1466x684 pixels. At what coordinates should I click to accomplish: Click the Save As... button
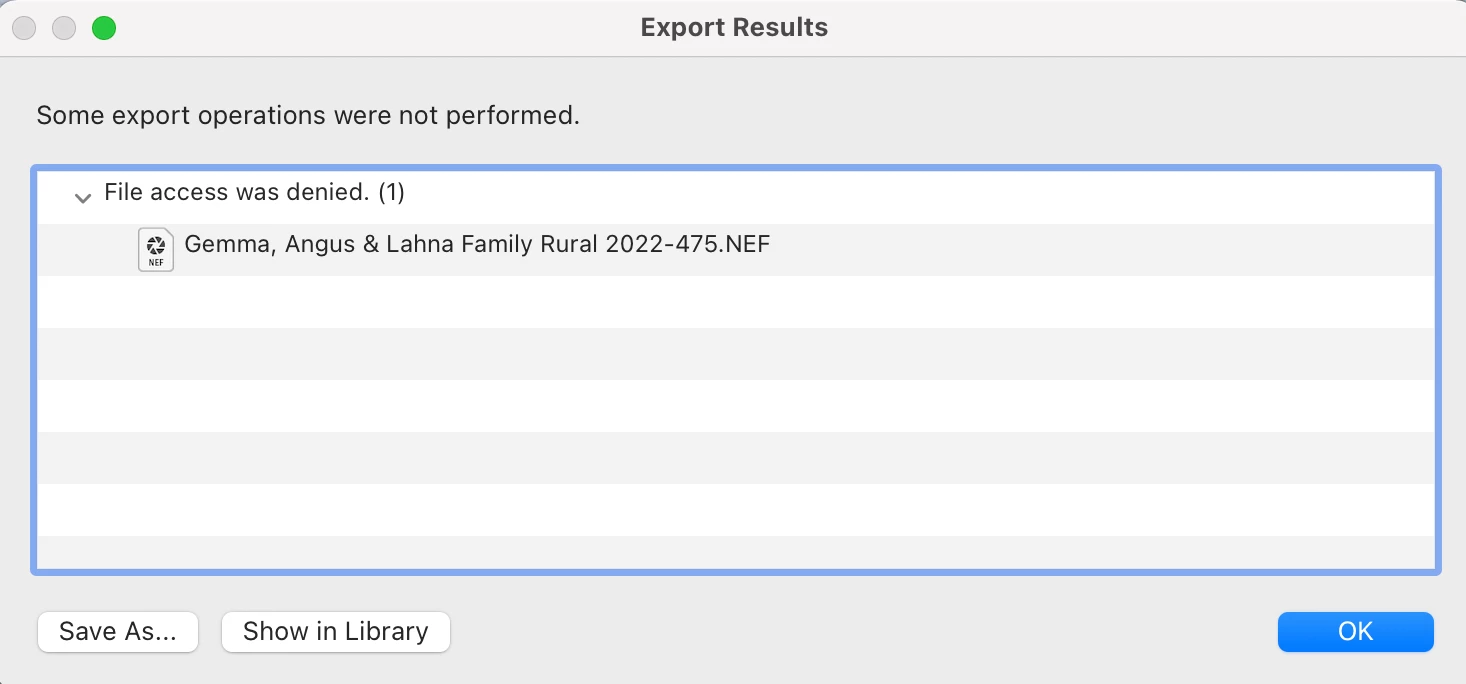118,632
